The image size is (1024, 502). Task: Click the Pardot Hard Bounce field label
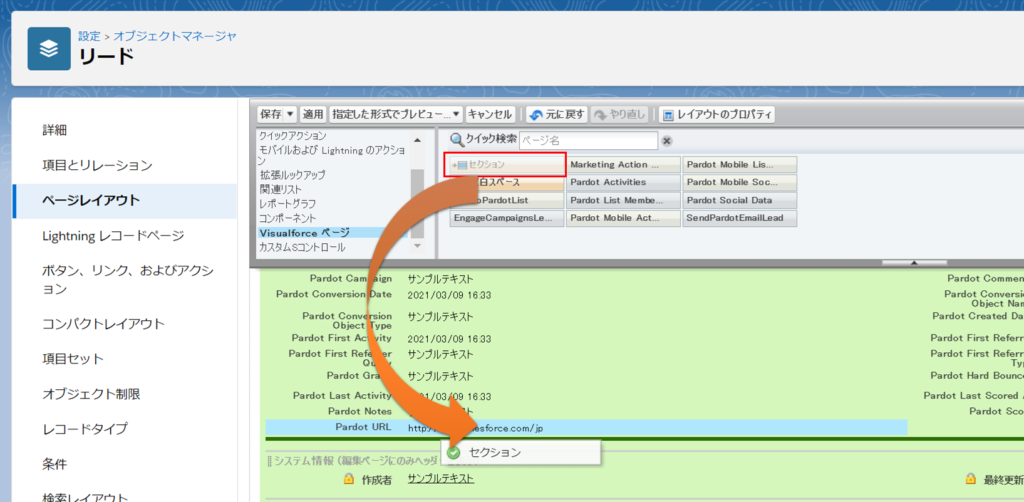(977, 376)
